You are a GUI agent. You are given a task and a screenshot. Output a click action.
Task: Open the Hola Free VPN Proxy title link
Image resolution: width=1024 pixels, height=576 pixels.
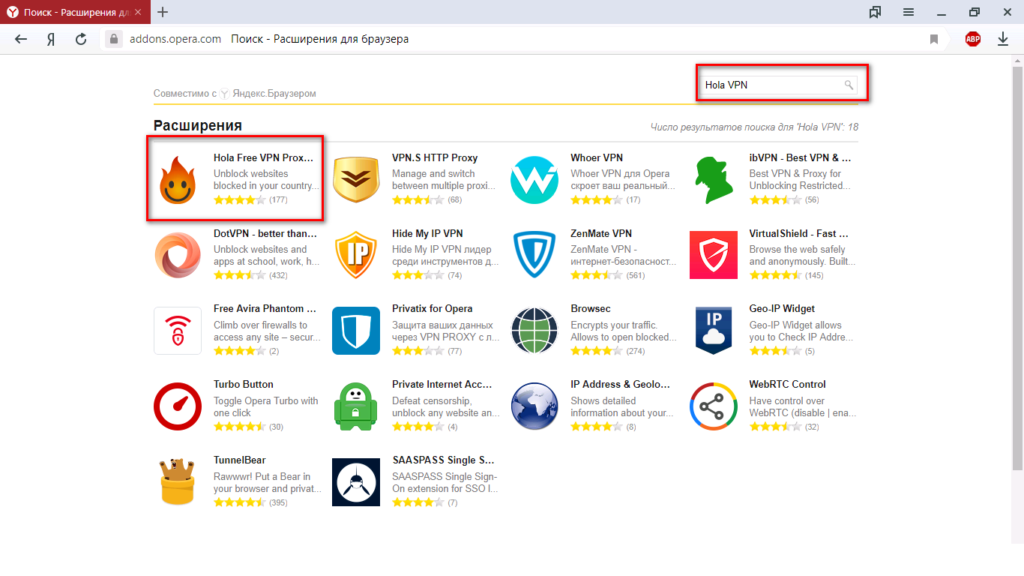pos(263,158)
